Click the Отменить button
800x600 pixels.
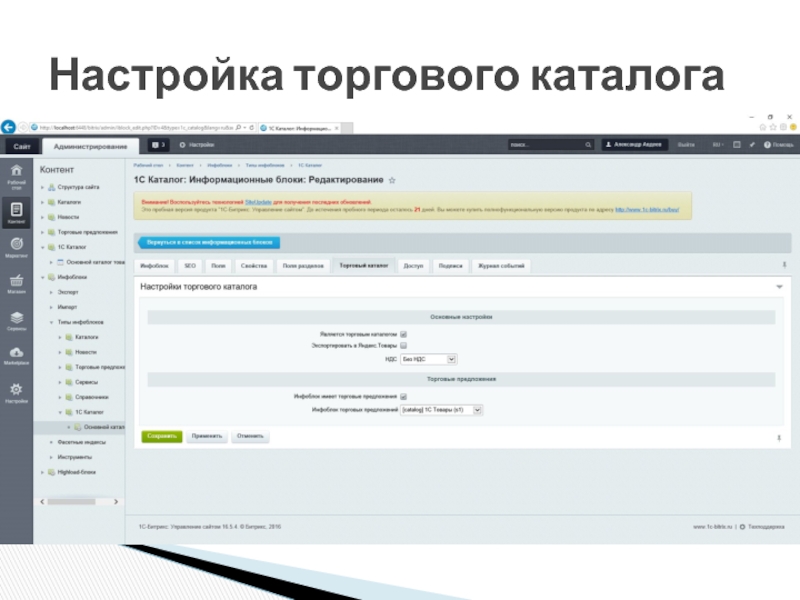click(250, 436)
